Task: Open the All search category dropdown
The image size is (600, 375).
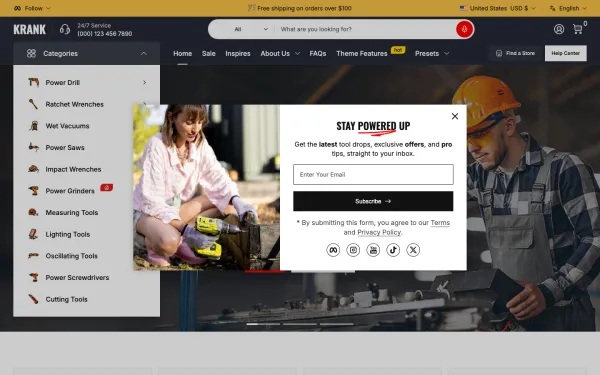Action: tap(251, 29)
